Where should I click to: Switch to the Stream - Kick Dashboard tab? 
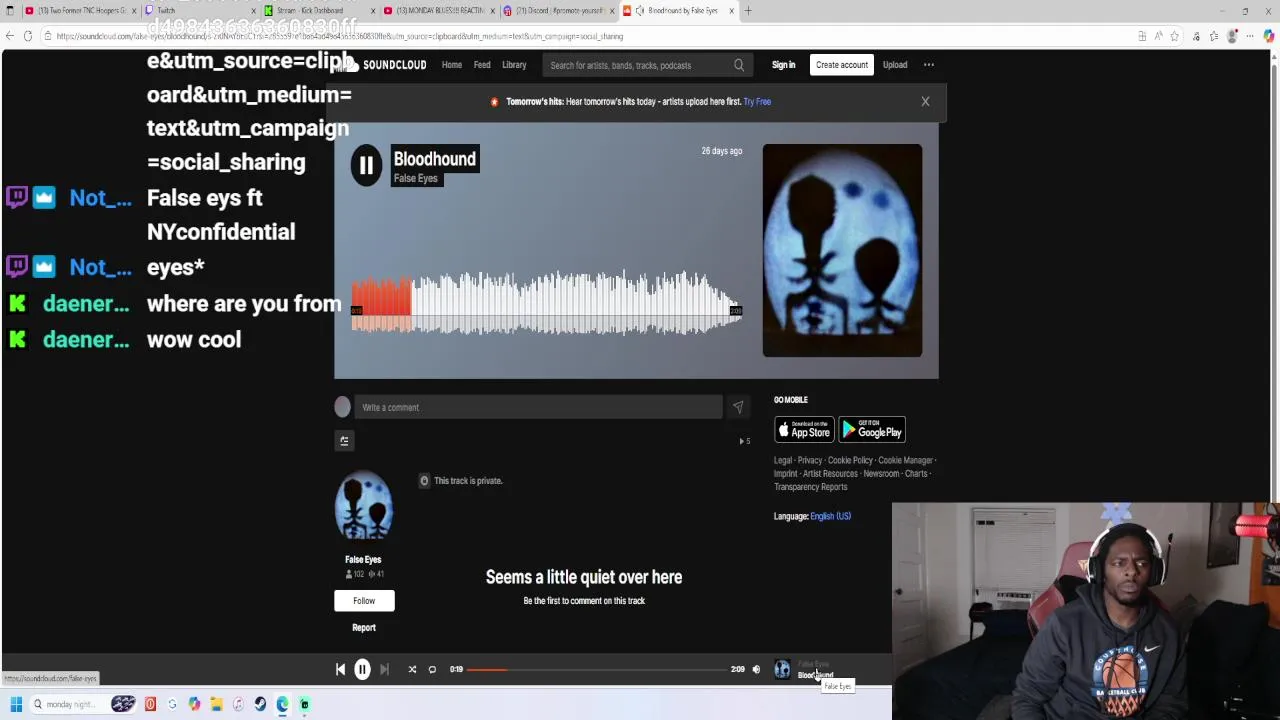click(315, 10)
